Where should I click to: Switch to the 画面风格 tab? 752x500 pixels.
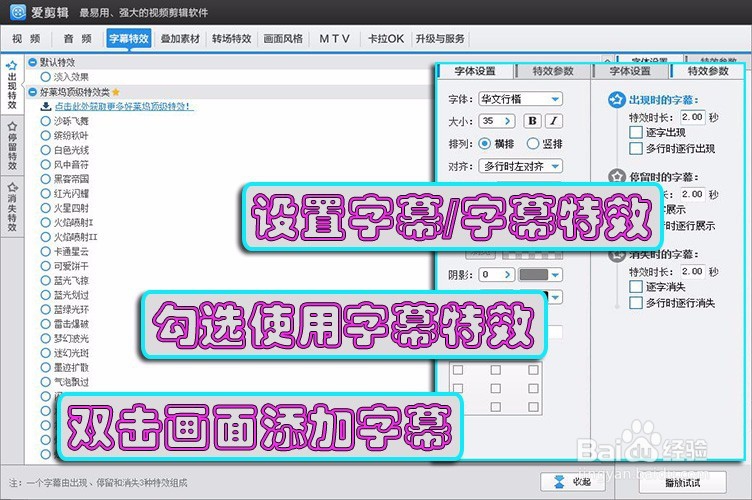point(283,39)
